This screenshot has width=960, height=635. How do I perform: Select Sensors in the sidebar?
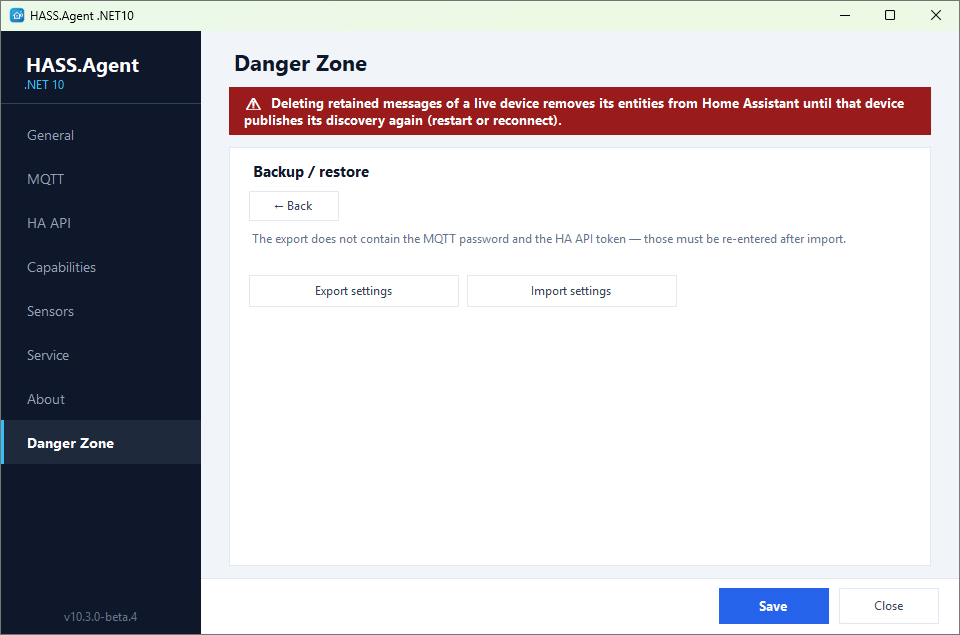101,312
